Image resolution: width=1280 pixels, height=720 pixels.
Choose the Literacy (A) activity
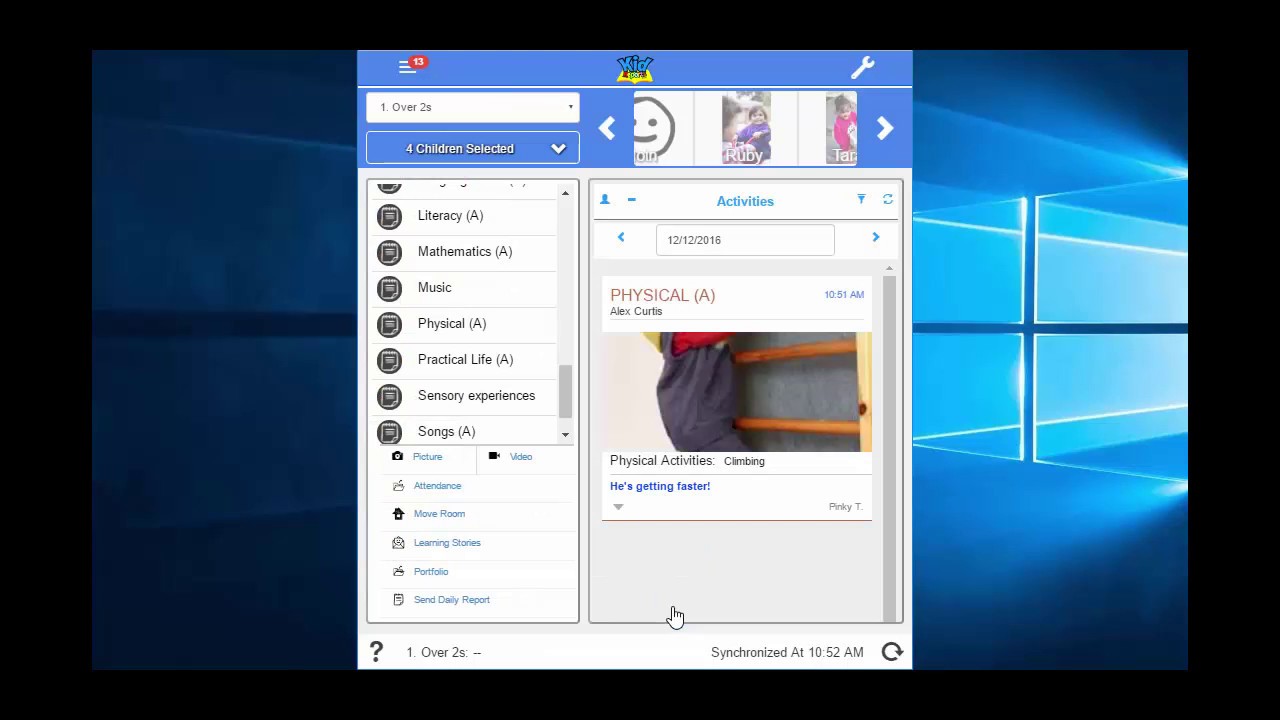tap(450, 215)
